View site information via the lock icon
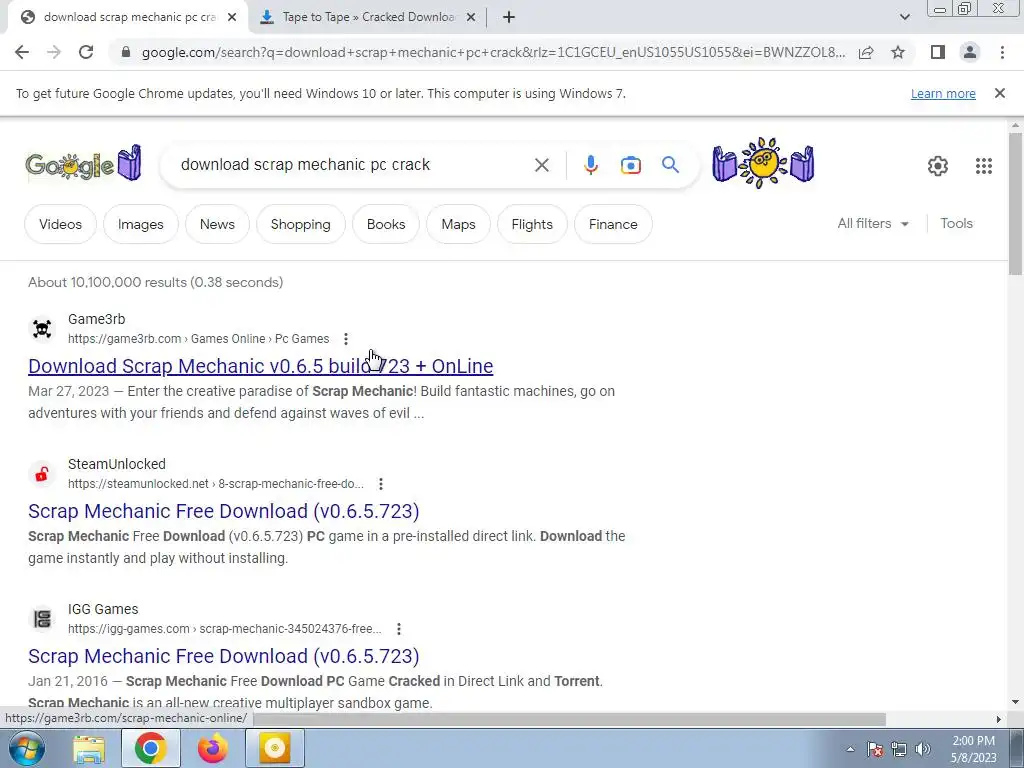Viewport: 1024px width, 768px height. coord(126,52)
